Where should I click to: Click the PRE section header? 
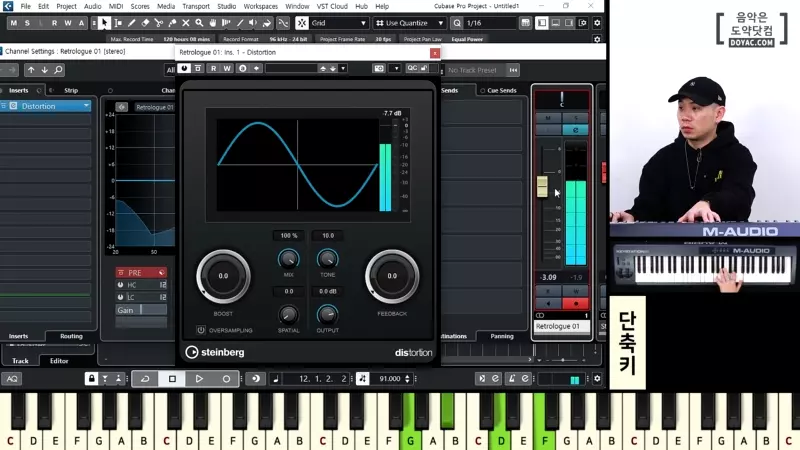click(141, 272)
